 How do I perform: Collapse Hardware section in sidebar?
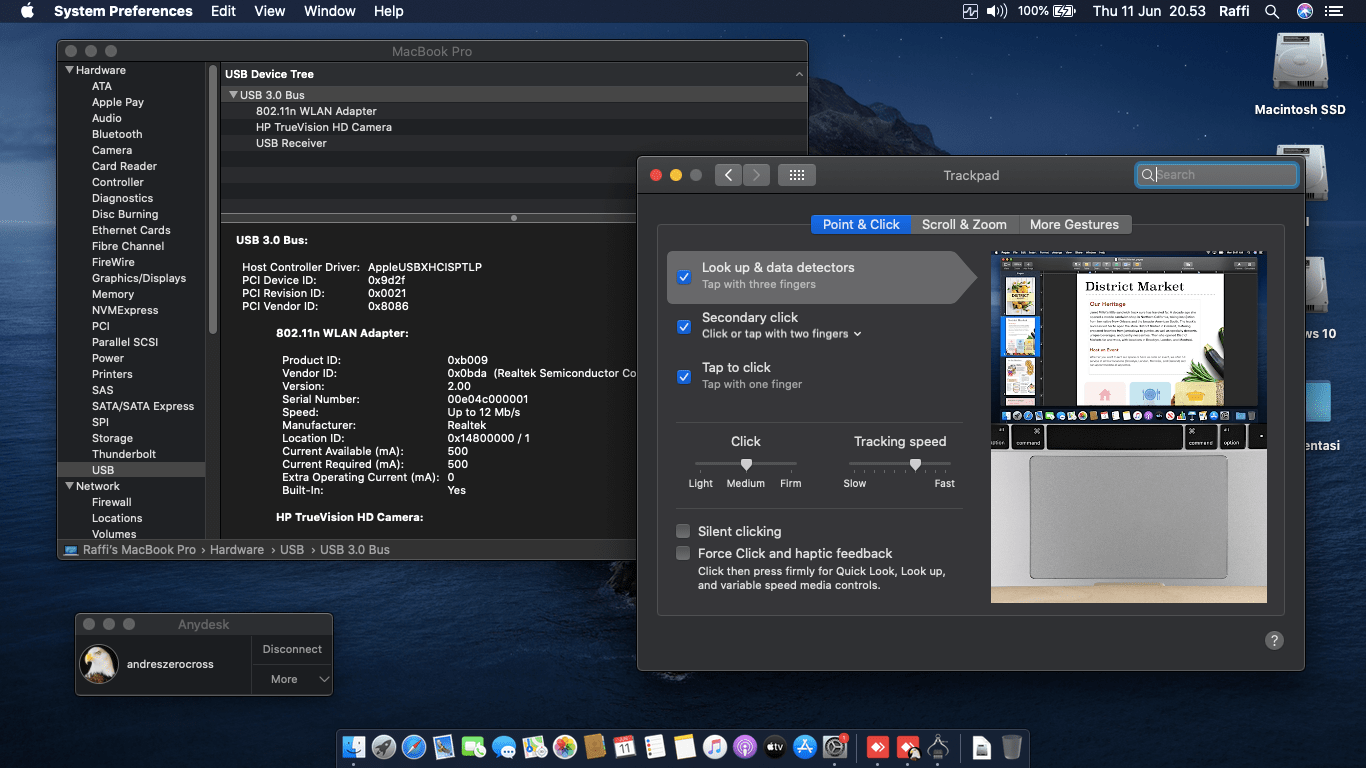(x=70, y=70)
